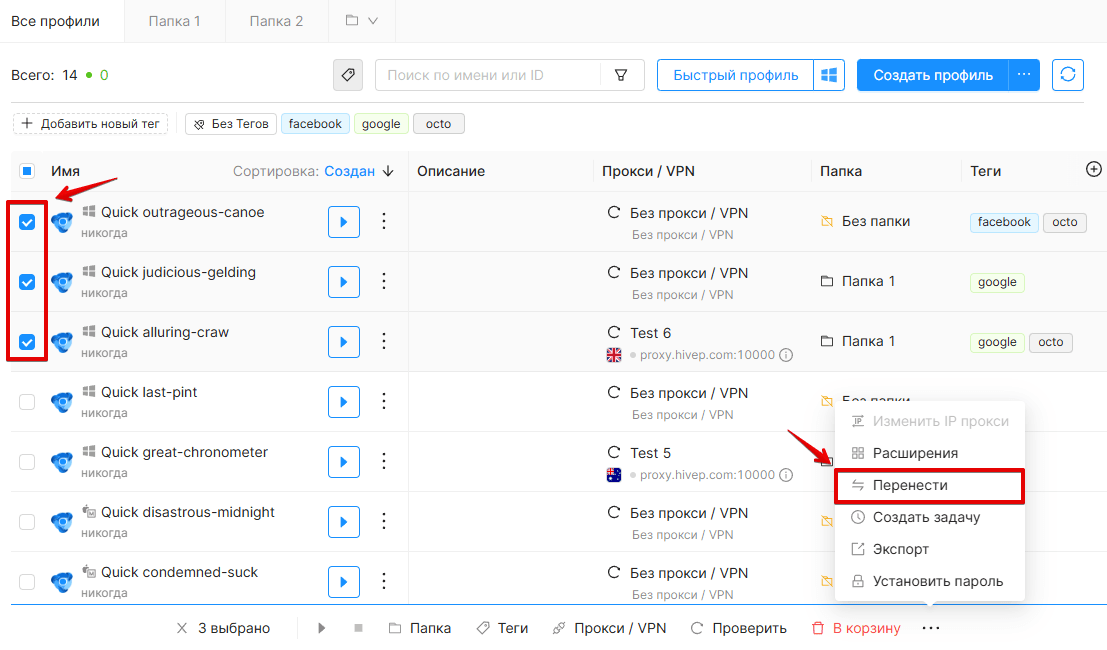
Task: Open options menu for Quick outrageous-canoe
Action: click(384, 222)
